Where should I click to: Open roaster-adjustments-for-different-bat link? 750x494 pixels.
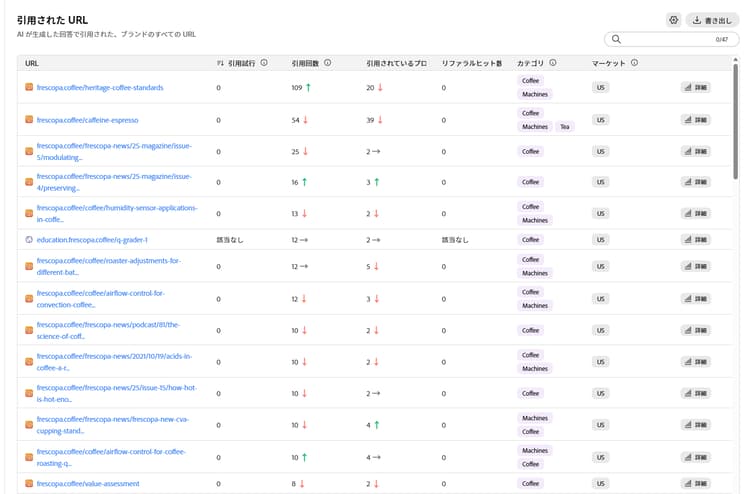[109, 266]
